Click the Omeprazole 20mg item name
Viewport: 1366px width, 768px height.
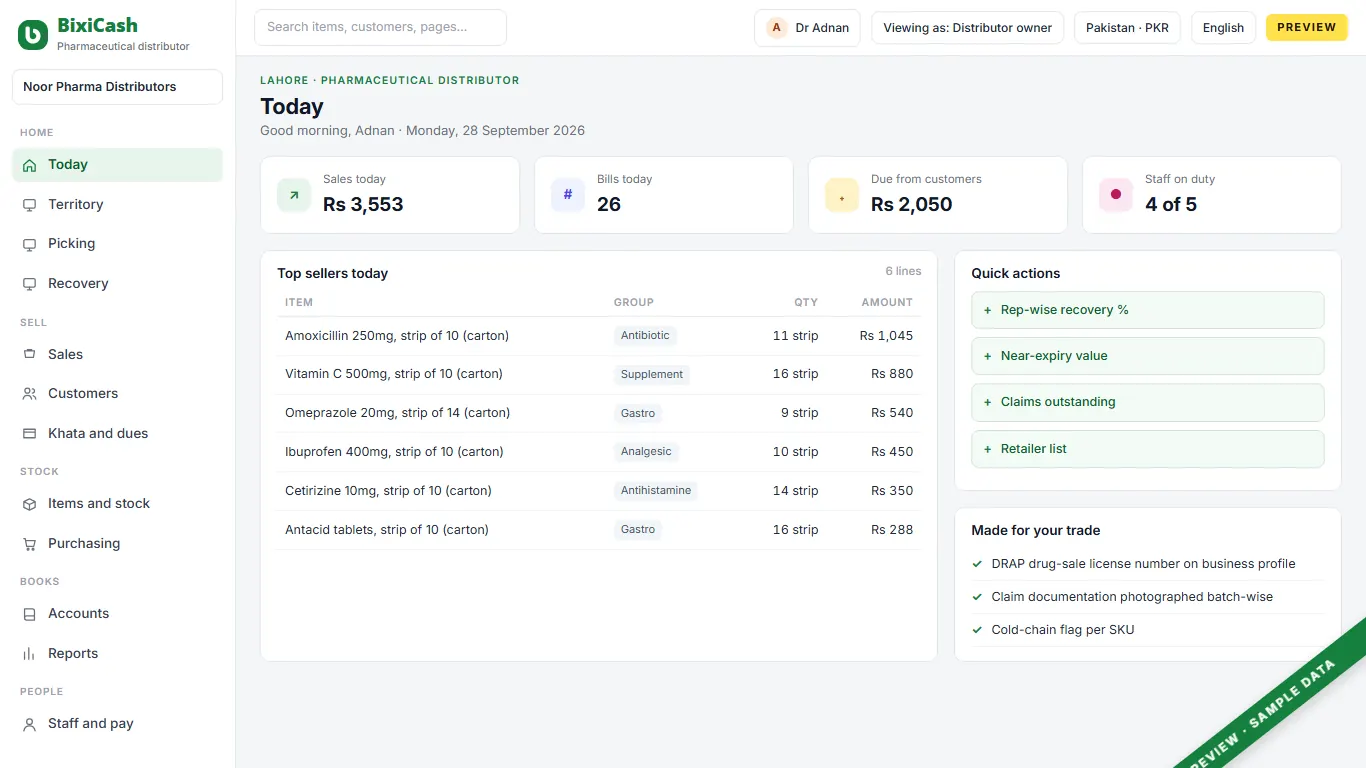coord(398,413)
